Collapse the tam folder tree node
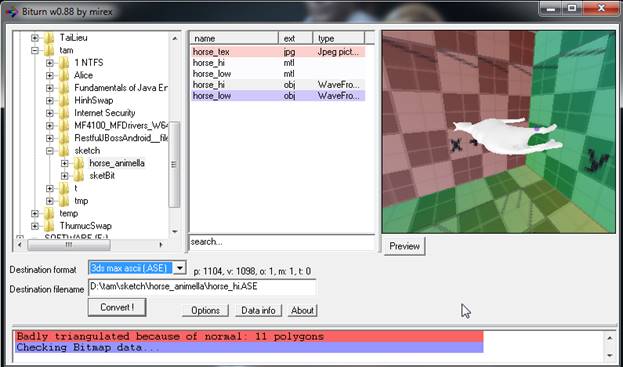The image size is (623, 367). (x=35, y=50)
